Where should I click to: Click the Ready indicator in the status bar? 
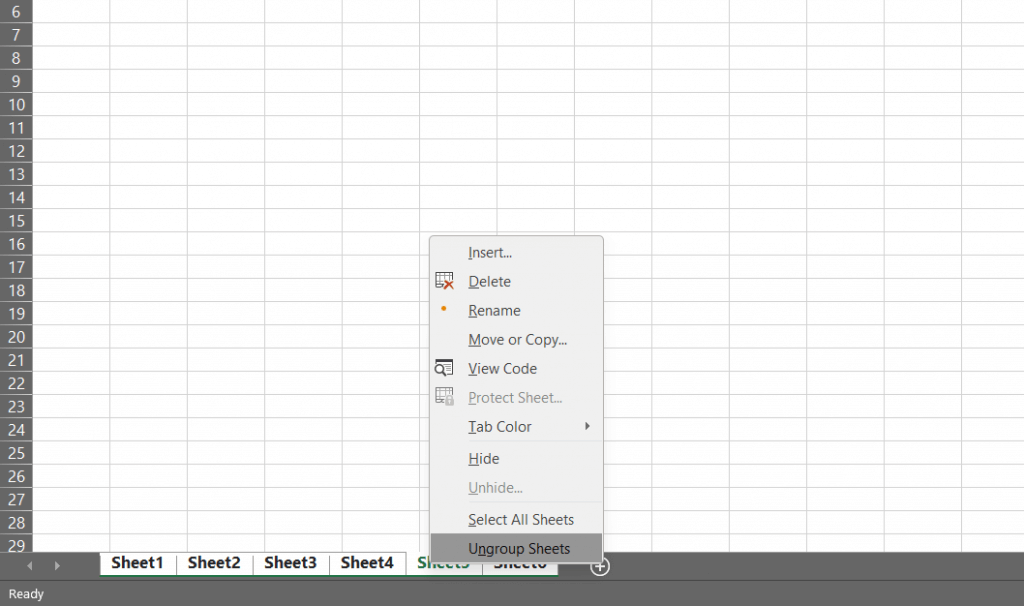(x=26, y=594)
